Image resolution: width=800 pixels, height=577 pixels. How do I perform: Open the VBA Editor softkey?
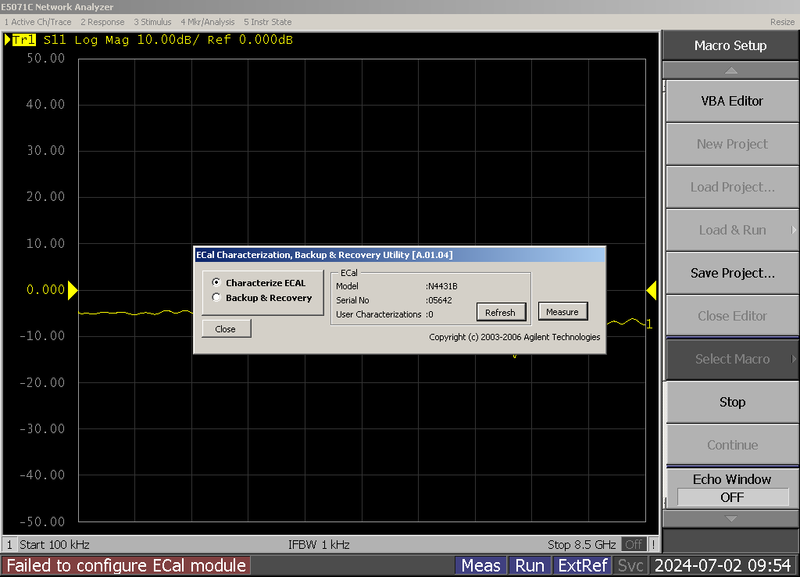click(x=732, y=101)
